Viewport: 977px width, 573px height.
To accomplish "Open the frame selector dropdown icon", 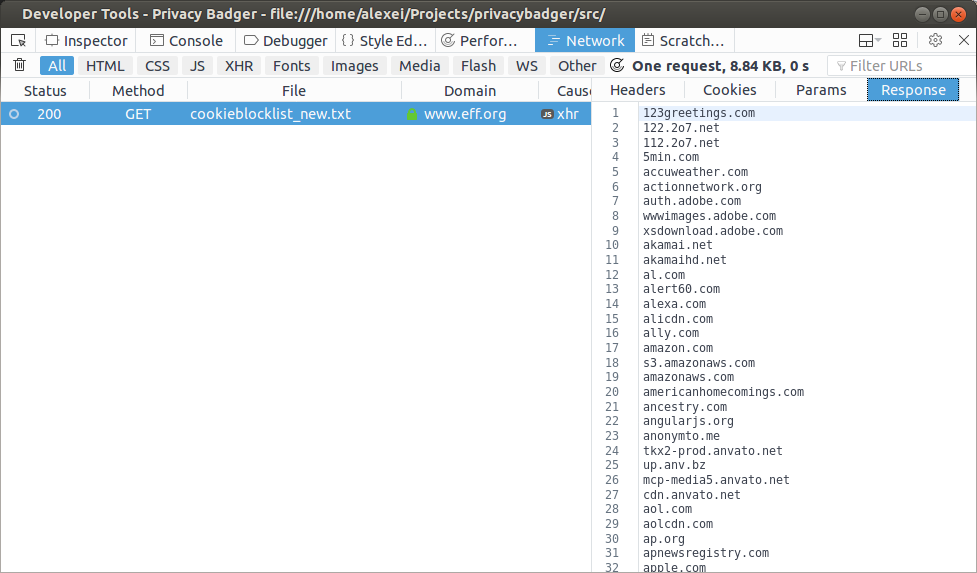I will click(x=869, y=40).
